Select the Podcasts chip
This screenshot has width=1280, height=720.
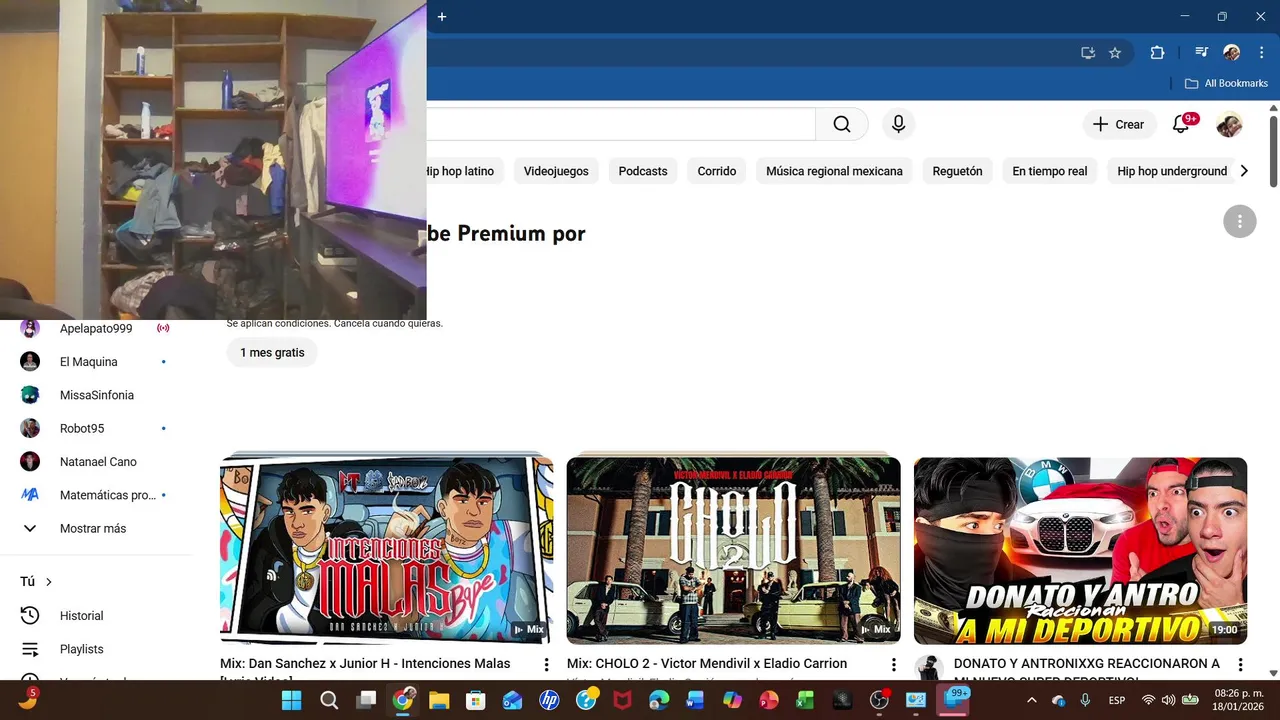[x=643, y=171]
